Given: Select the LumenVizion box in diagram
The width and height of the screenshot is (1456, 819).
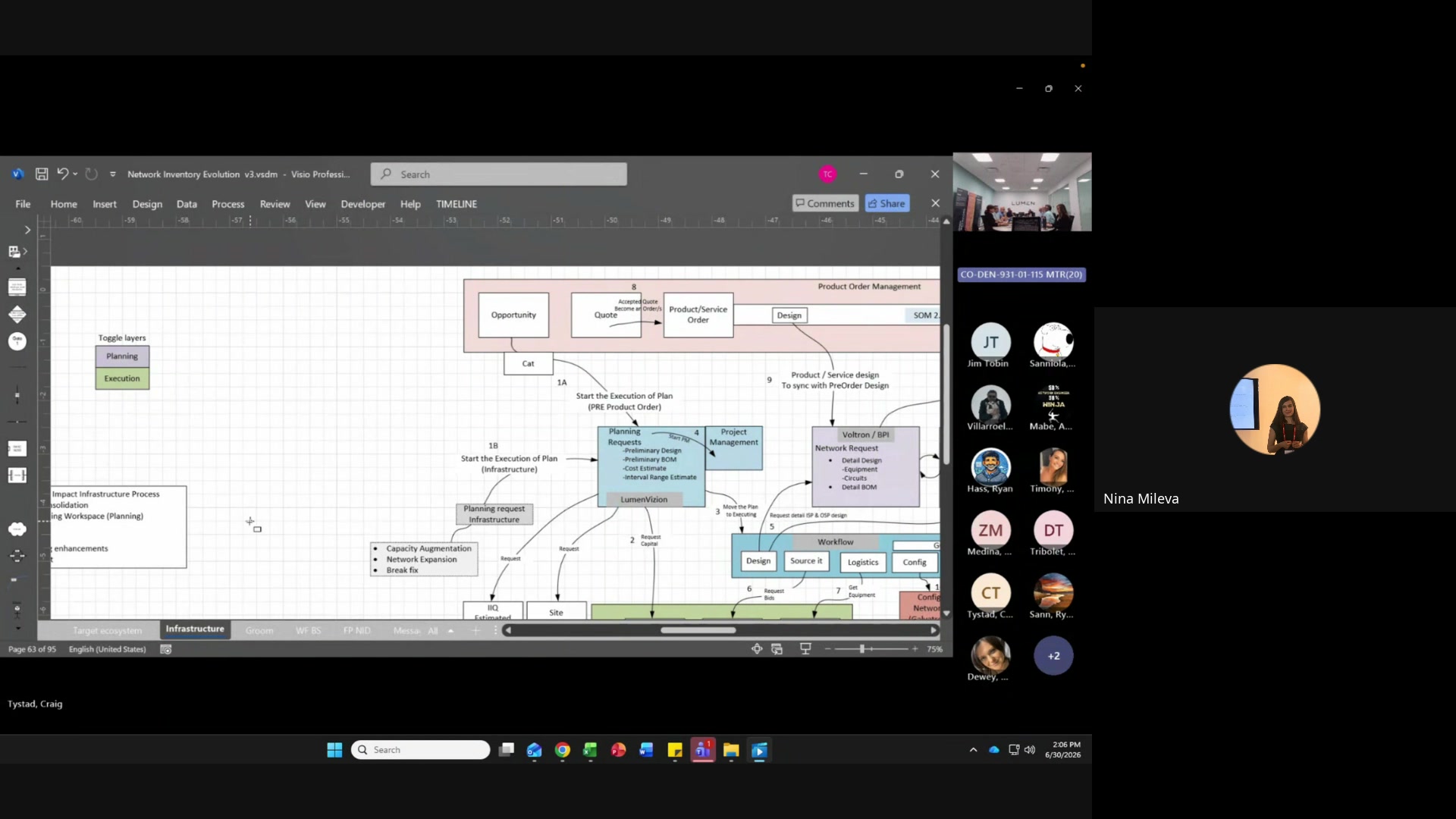Looking at the screenshot, I should click(x=644, y=500).
